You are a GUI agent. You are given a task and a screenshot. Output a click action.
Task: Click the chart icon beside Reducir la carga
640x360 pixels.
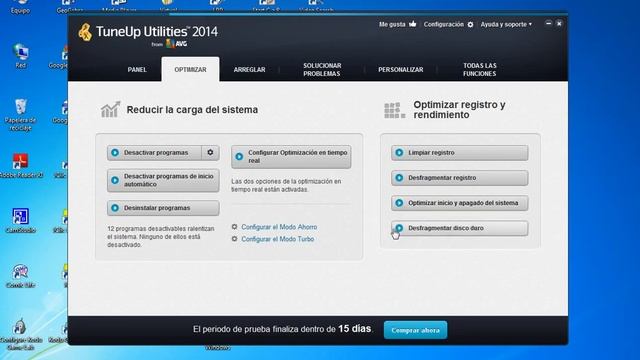pyautogui.click(x=111, y=109)
